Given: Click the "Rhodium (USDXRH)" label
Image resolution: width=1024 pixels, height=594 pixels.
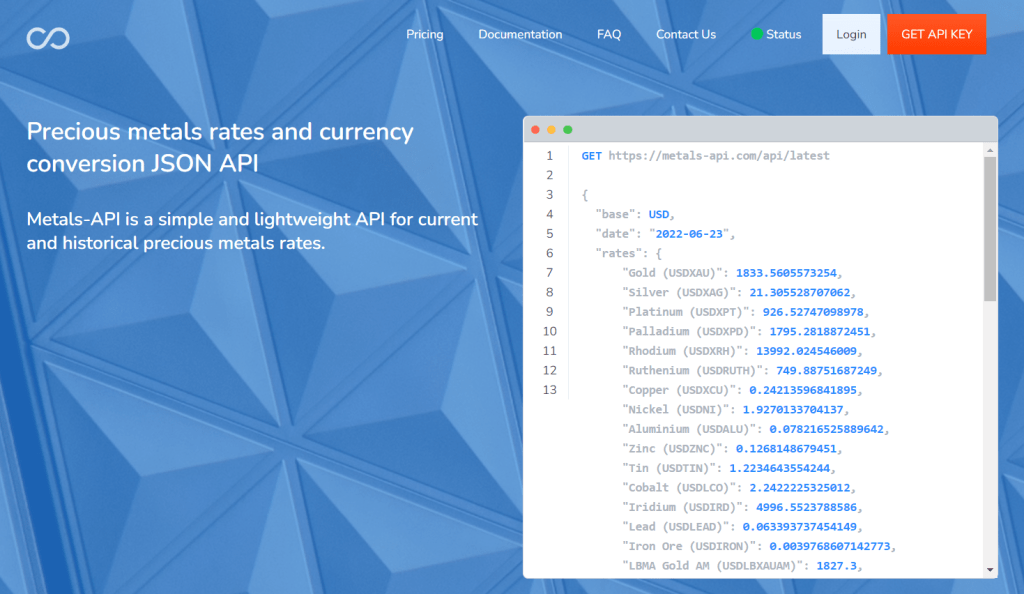Looking at the screenshot, I should (x=682, y=351).
